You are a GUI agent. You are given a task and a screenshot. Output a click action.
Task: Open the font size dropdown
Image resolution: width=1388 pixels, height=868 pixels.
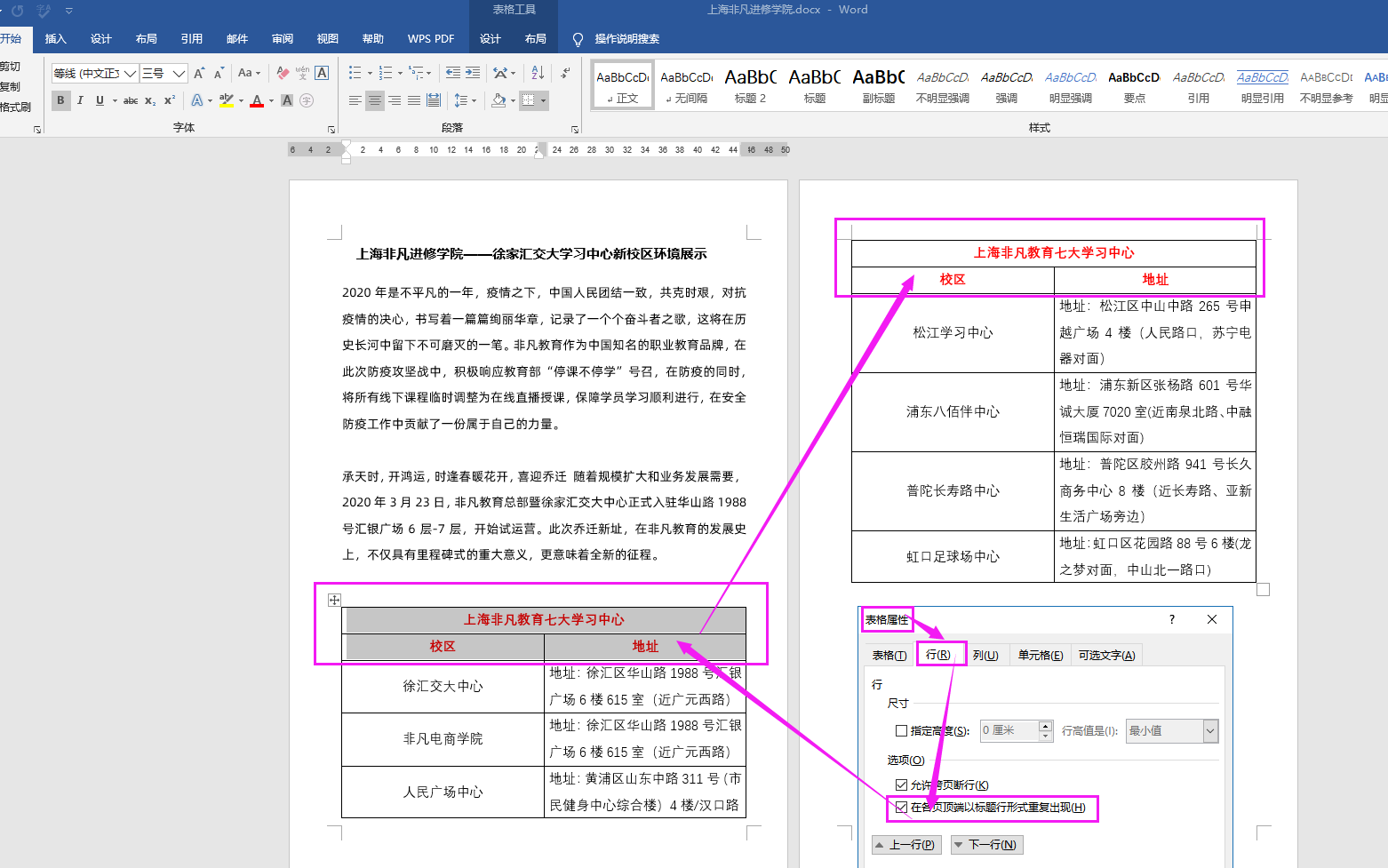pyautogui.click(x=179, y=73)
